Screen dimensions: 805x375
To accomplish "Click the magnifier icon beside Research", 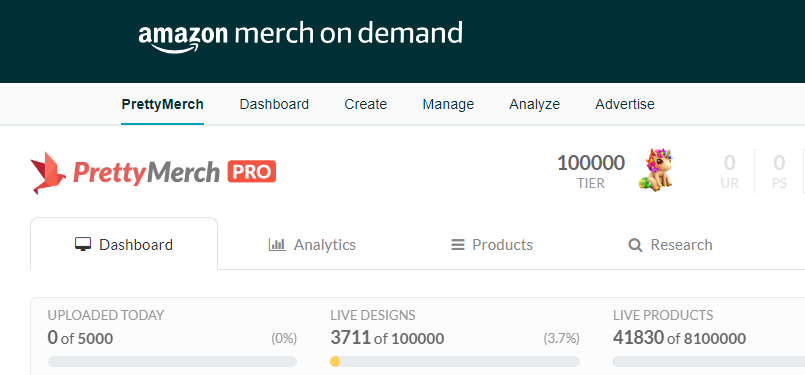I will click(x=635, y=246).
